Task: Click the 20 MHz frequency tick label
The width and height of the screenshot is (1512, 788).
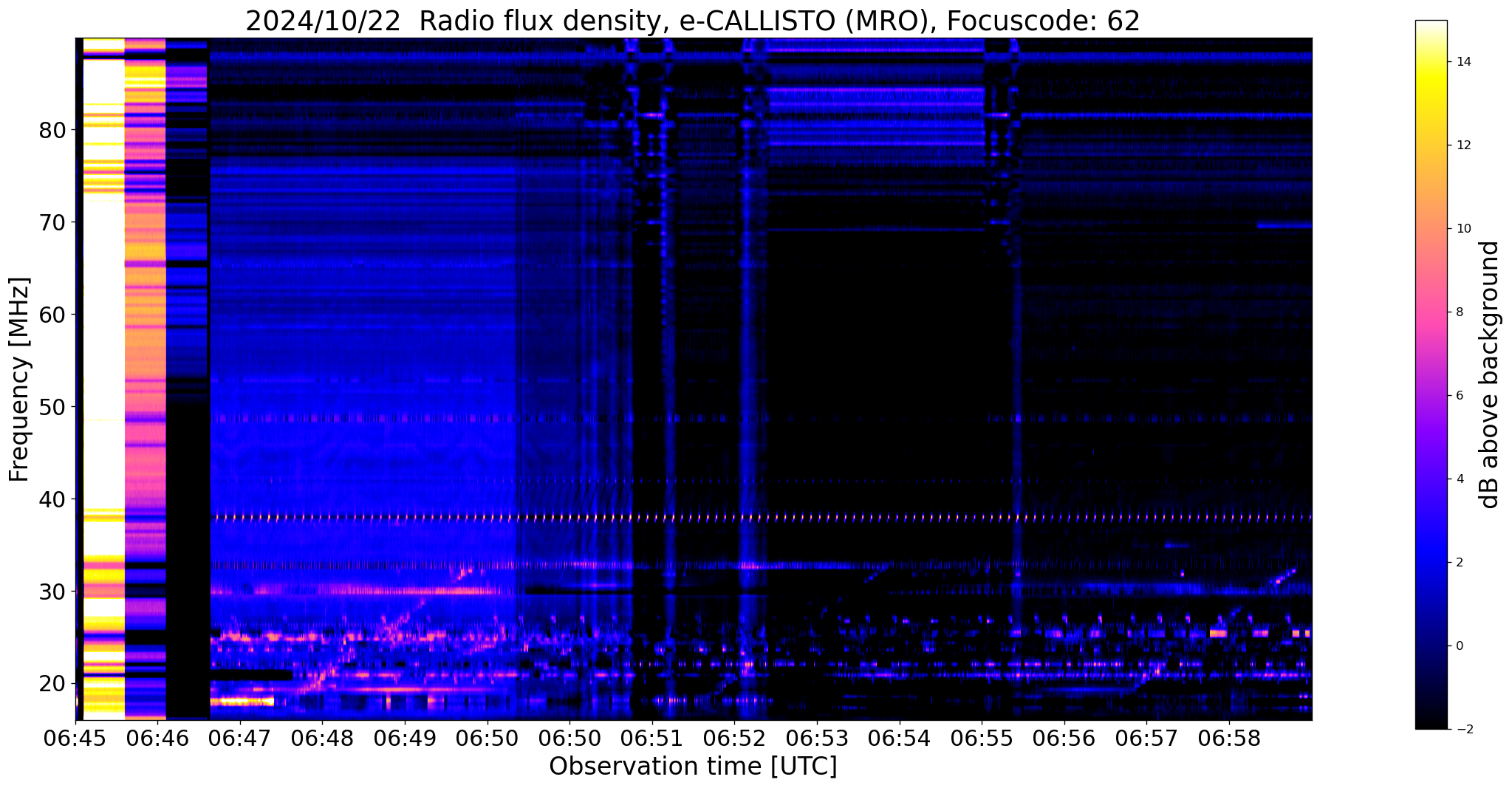Action: pos(51,684)
